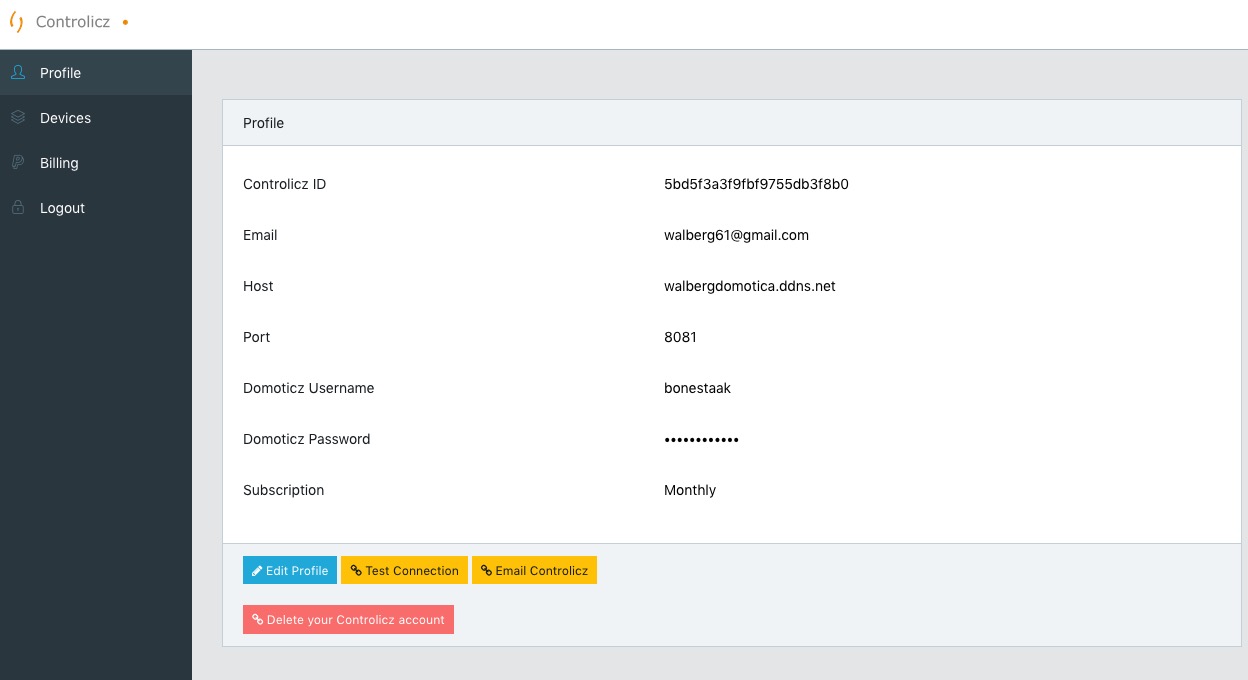Click the Controlicz brand name text

73,22
